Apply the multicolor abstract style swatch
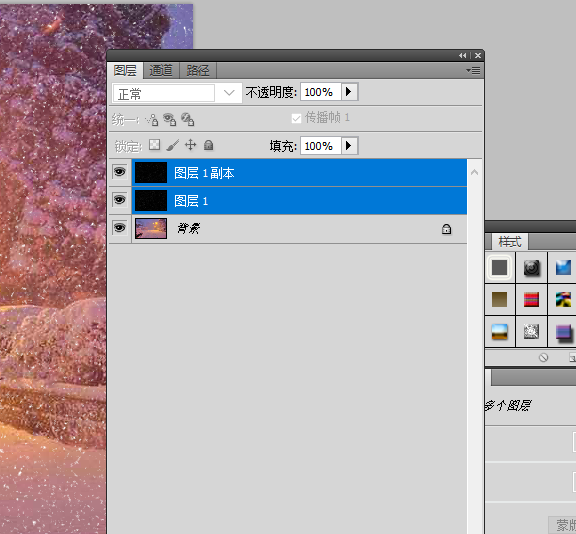The width and height of the screenshot is (576, 534). coord(563,299)
